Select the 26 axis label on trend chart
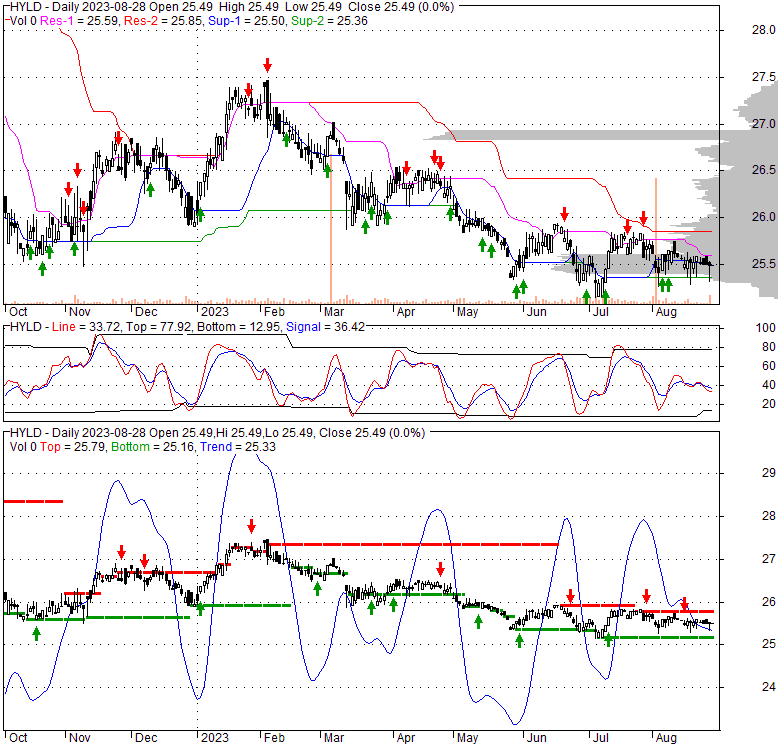Viewport: 780px width, 745px height. tap(769, 602)
